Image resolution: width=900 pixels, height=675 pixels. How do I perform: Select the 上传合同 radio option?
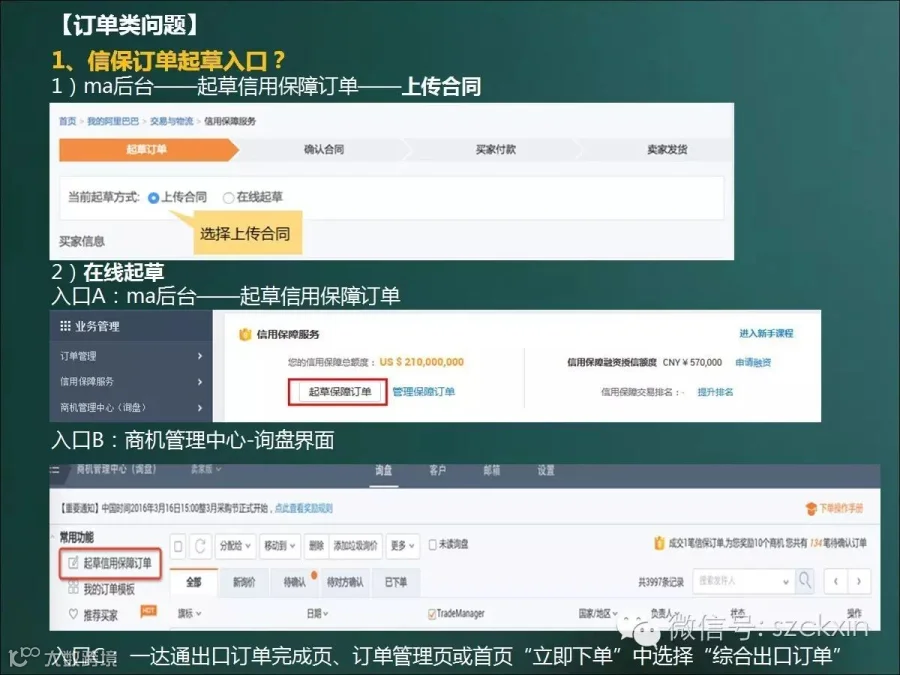(153, 198)
